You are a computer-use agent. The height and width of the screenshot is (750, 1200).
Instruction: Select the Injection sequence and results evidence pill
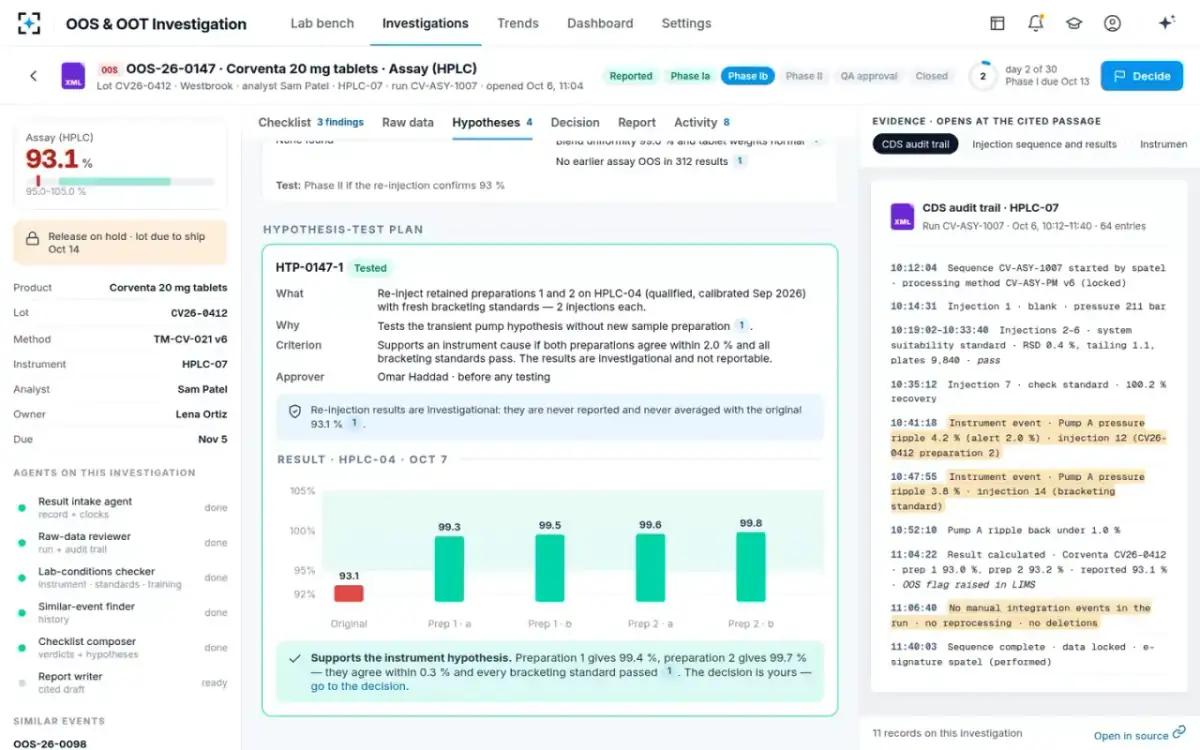(1044, 144)
